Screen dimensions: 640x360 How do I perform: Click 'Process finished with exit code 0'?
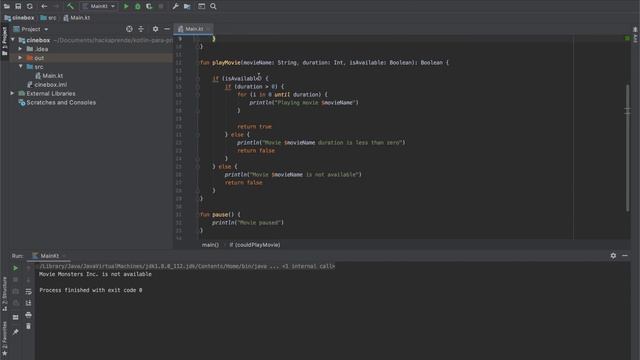coord(91,290)
